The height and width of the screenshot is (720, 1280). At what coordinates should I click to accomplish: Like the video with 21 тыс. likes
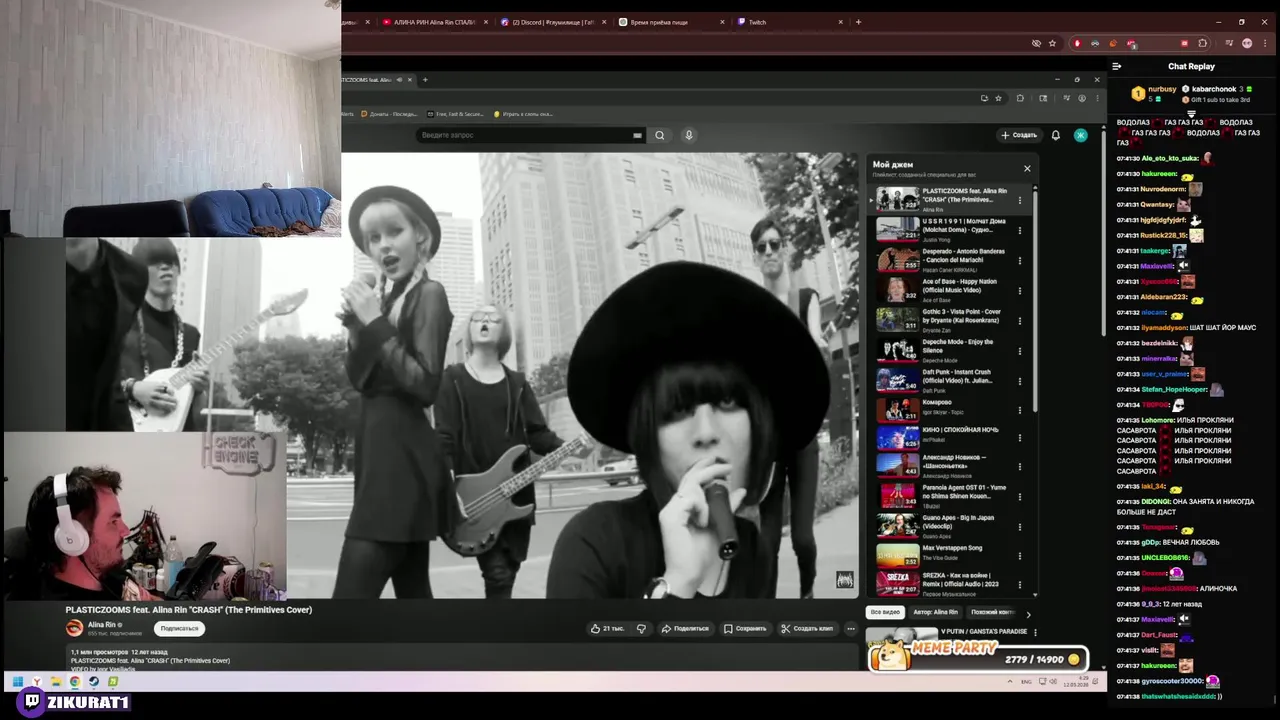[607, 629]
